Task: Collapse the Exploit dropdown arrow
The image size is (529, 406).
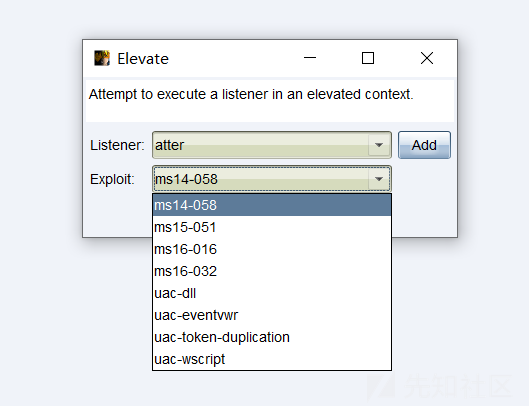Action: tap(379, 179)
